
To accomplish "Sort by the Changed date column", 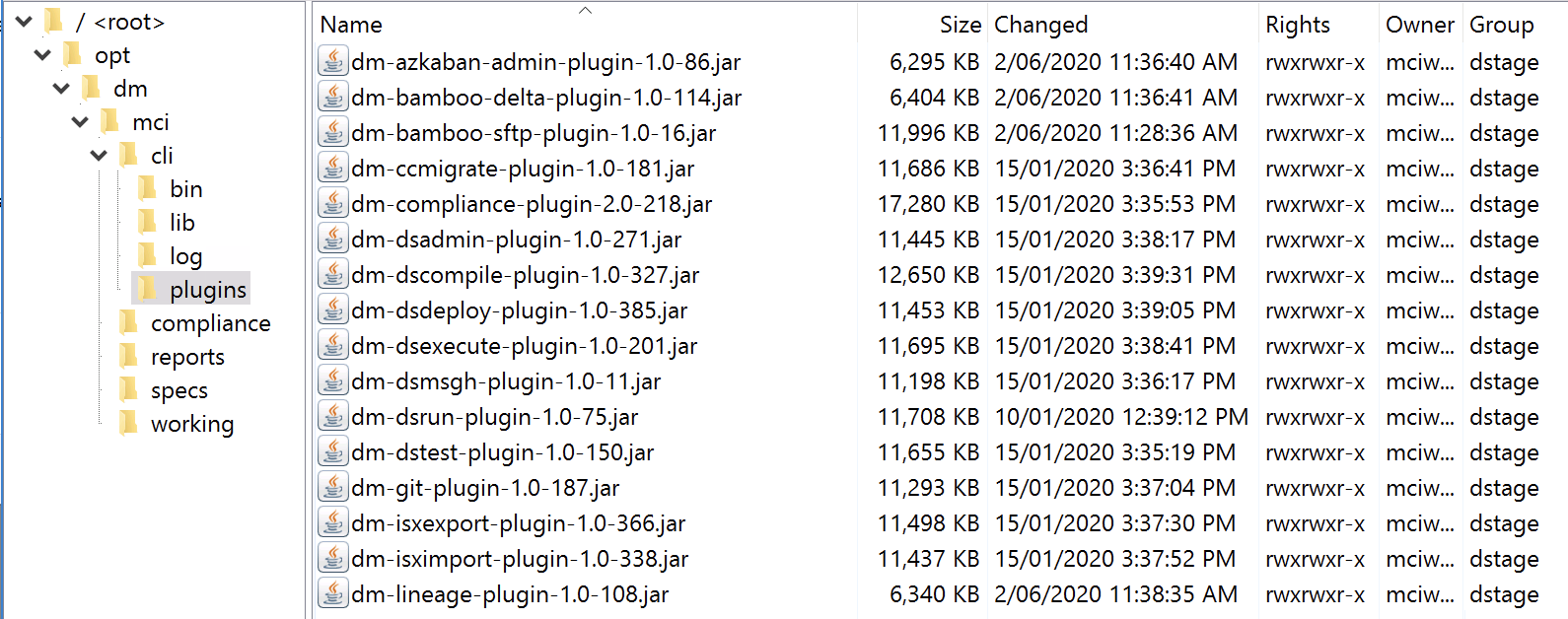I will pyautogui.click(x=1040, y=25).
